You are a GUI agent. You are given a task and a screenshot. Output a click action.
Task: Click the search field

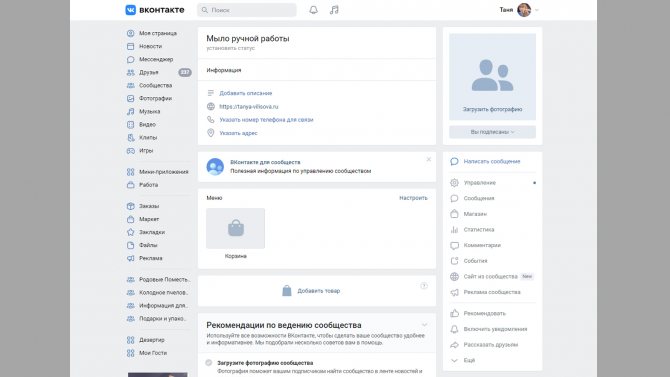point(247,10)
